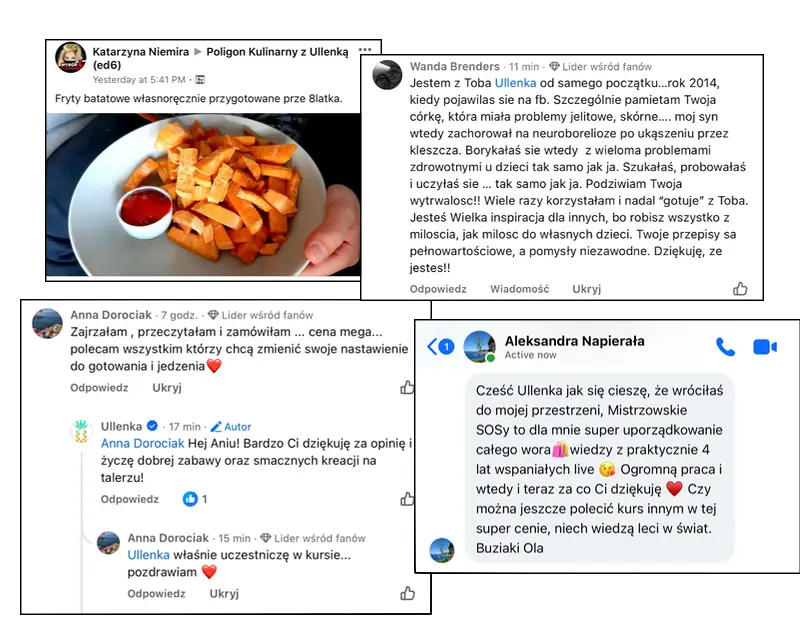Start a video call with Aleksandra
This screenshot has height=640, width=800.
tap(764, 347)
